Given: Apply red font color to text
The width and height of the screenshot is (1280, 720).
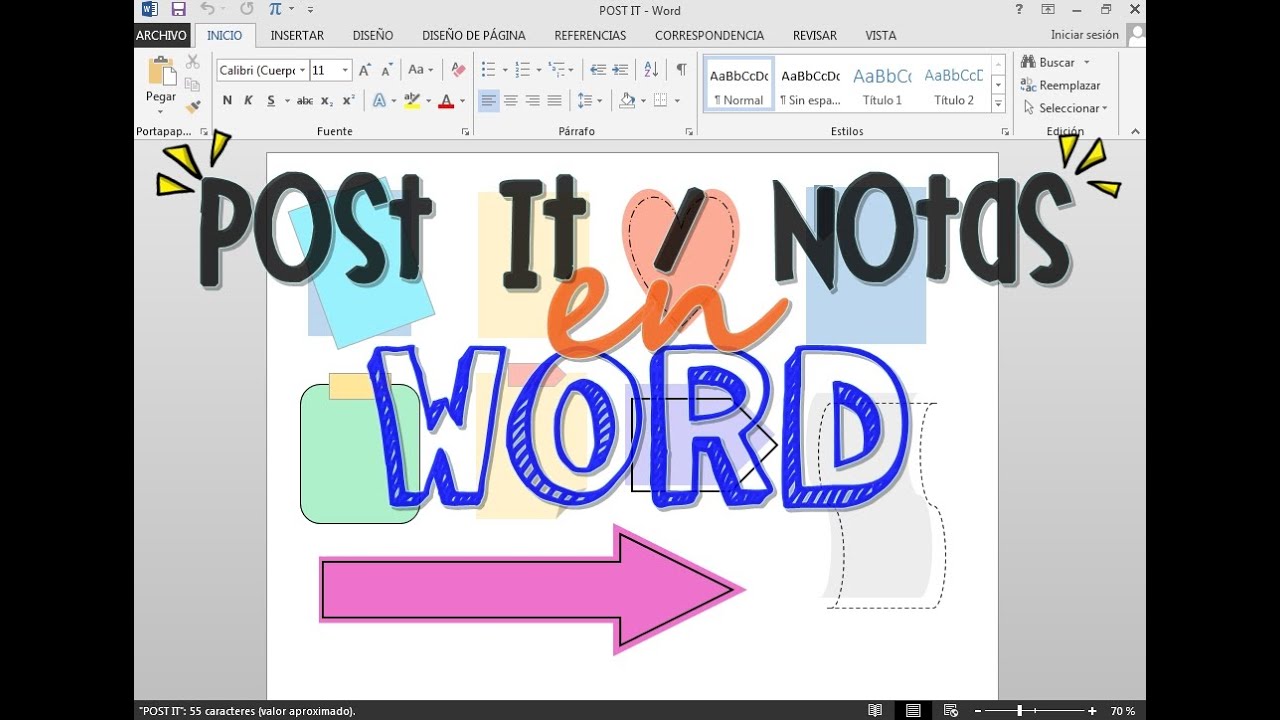Looking at the screenshot, I should pos(446,101).
